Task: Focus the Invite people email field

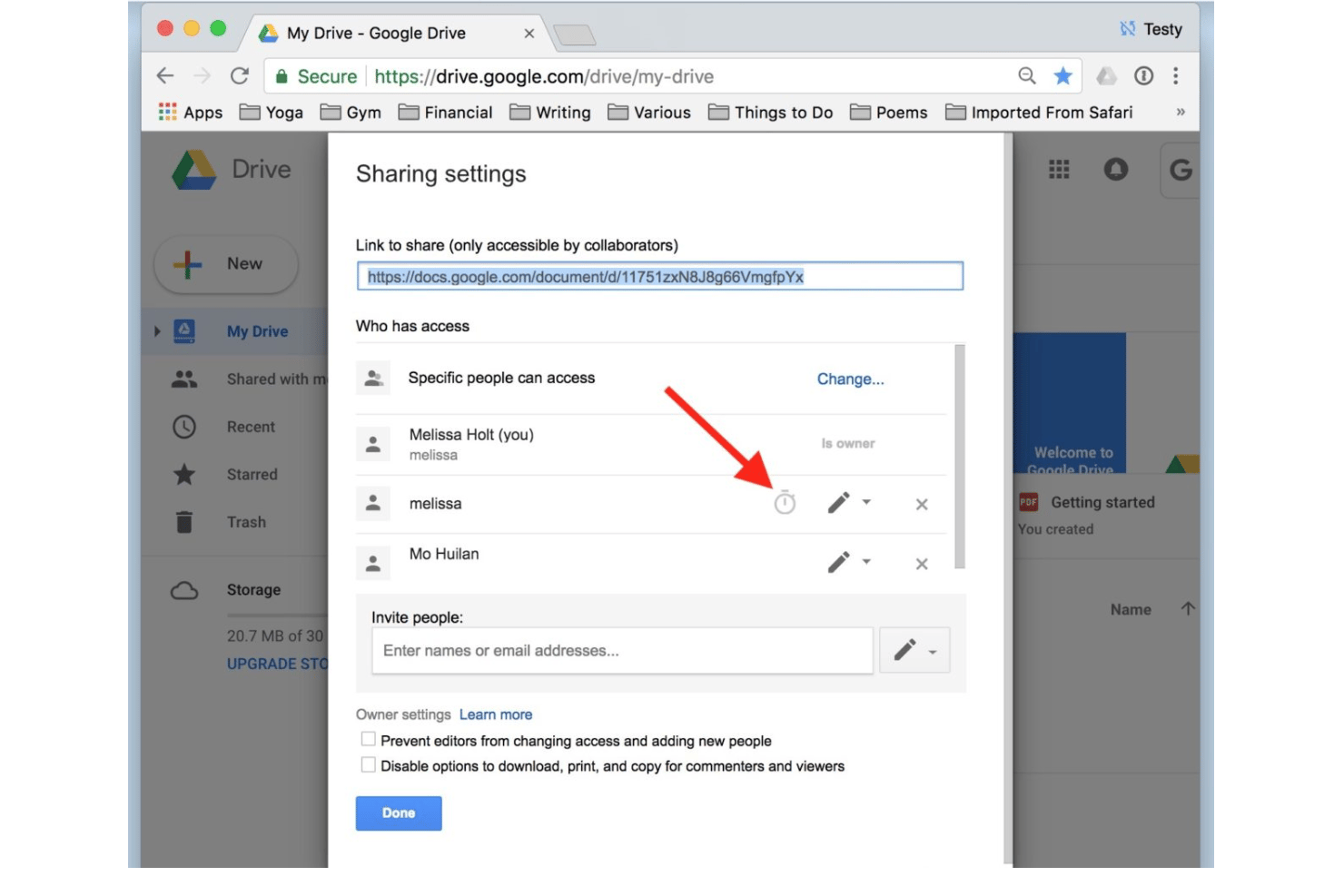Action: [622, 650]
